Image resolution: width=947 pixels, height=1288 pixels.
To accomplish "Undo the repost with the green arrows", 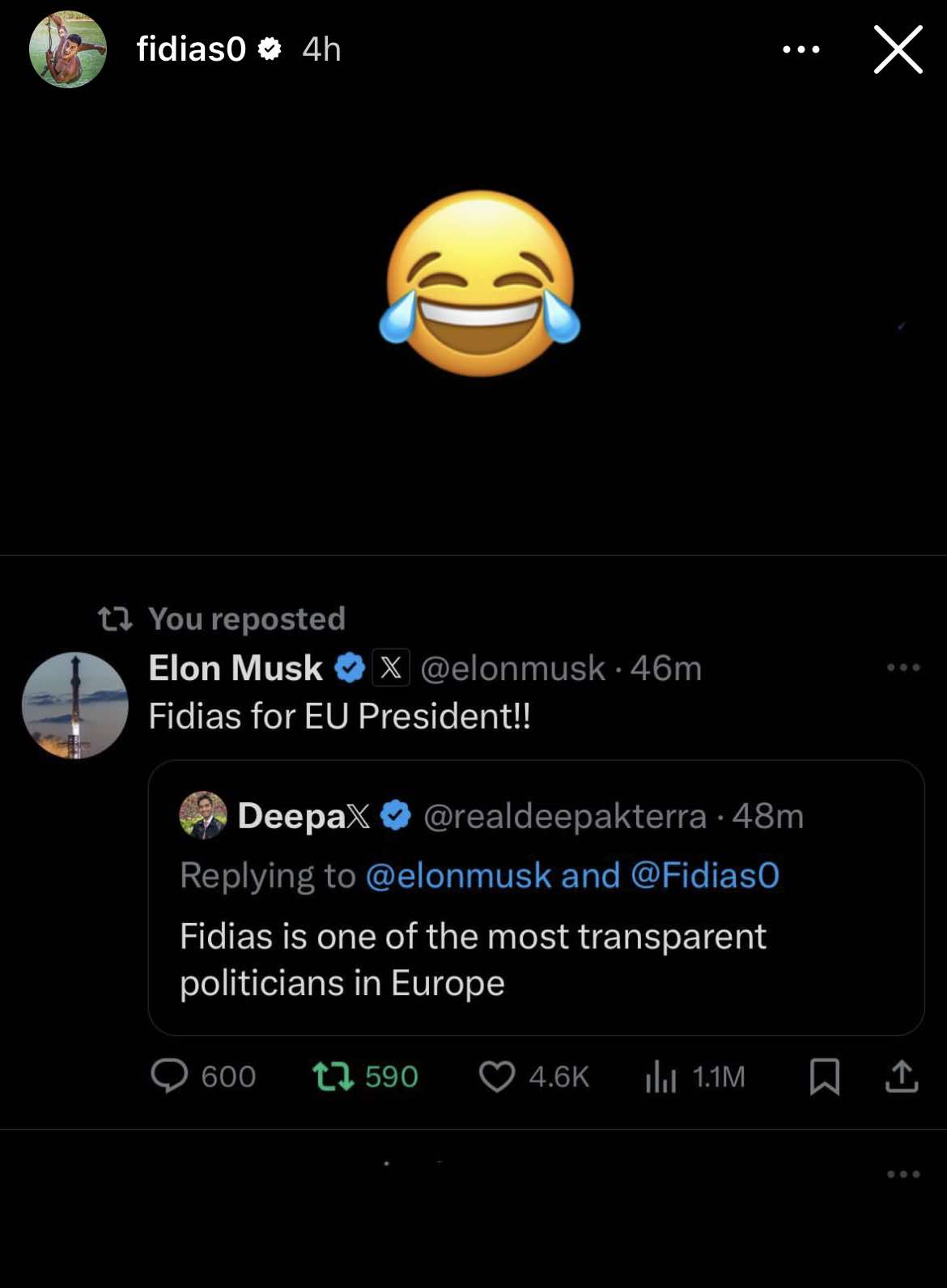I will point(333,1077).
